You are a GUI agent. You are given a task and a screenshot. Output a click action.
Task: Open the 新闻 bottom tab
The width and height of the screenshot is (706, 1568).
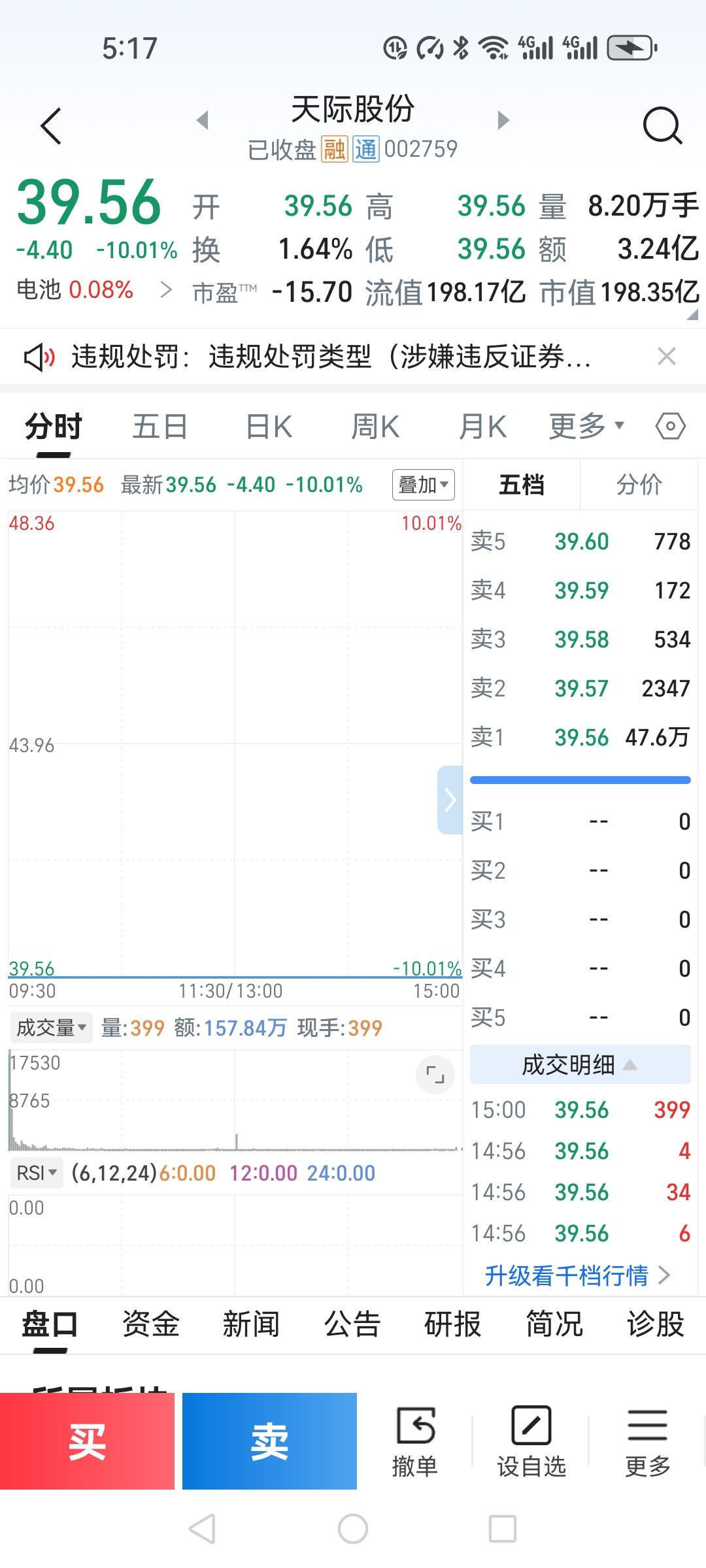point(251,1324)
